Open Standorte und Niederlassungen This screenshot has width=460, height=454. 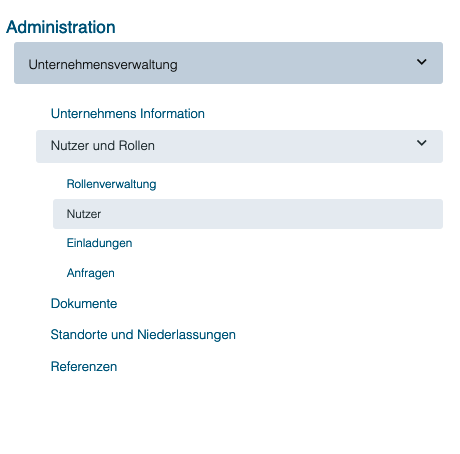[143, 335]
